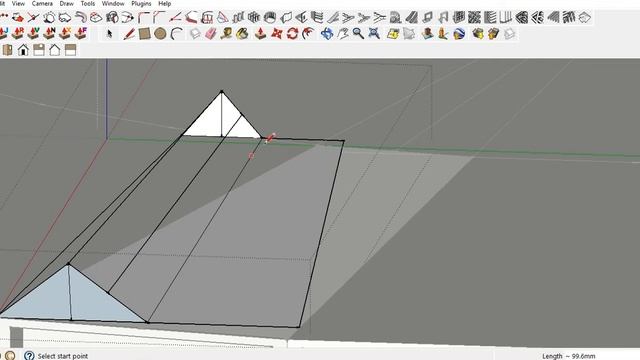Viewport: 640px width, 360px height.
Task: Open the Tools menu
Action: (x=87, y=4)
